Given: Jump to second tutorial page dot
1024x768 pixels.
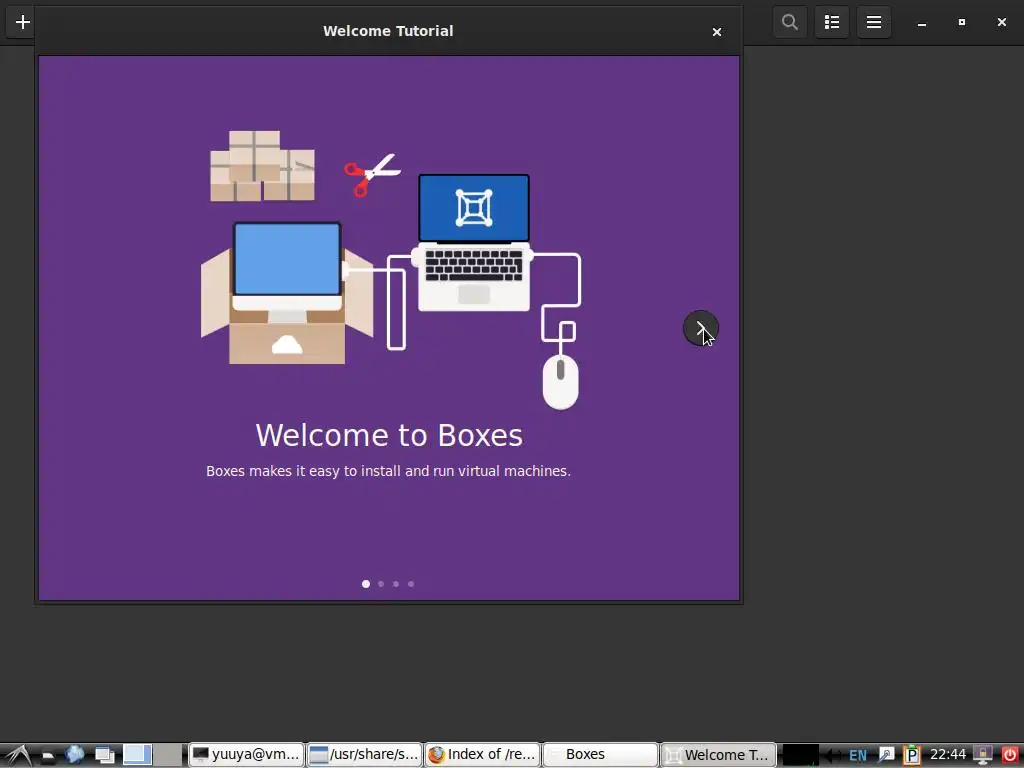Looking at the screenshot, I should (x=381, y=584).
